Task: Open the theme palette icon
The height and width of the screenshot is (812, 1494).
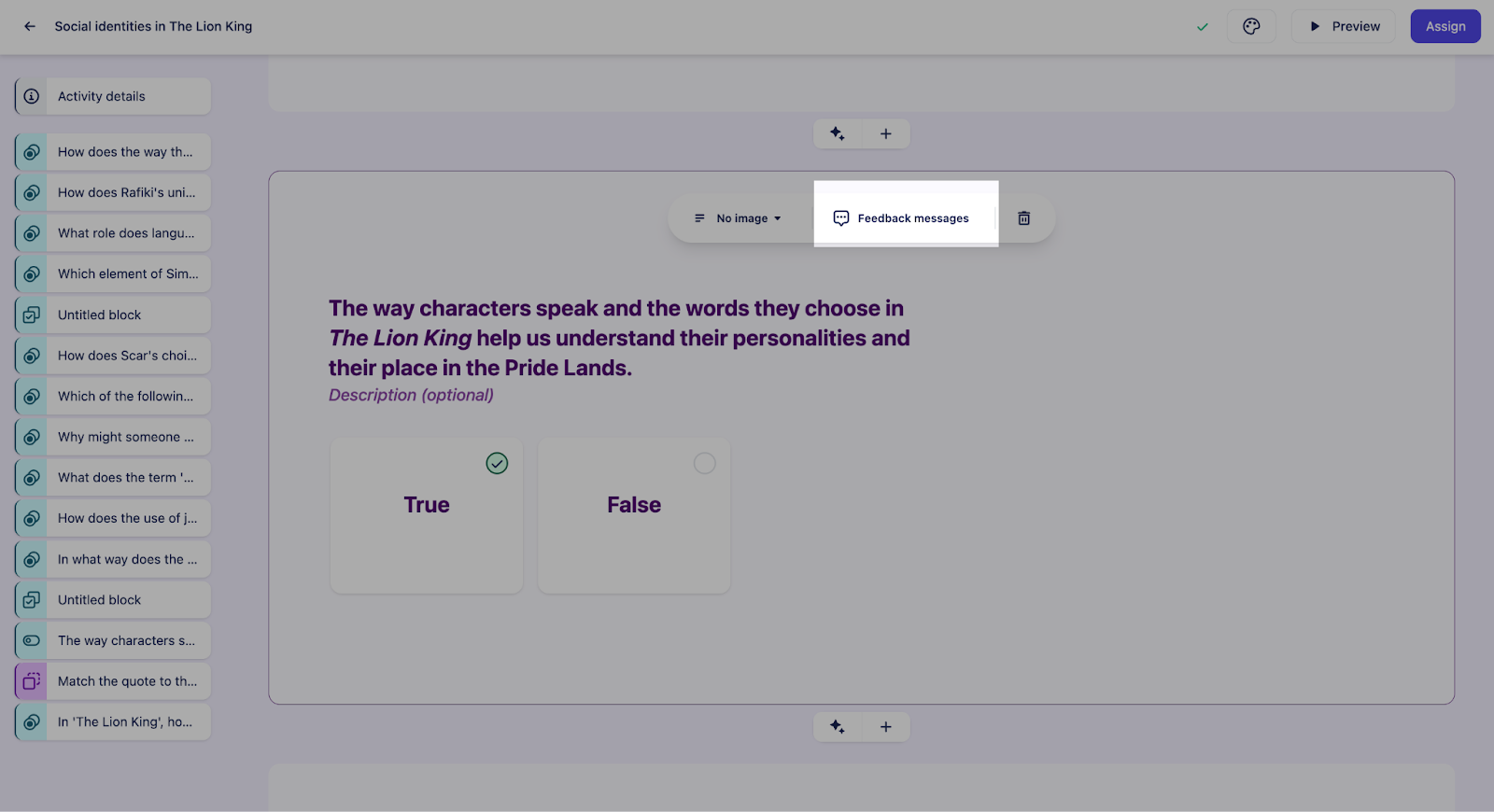Action: pos(1251,26)
